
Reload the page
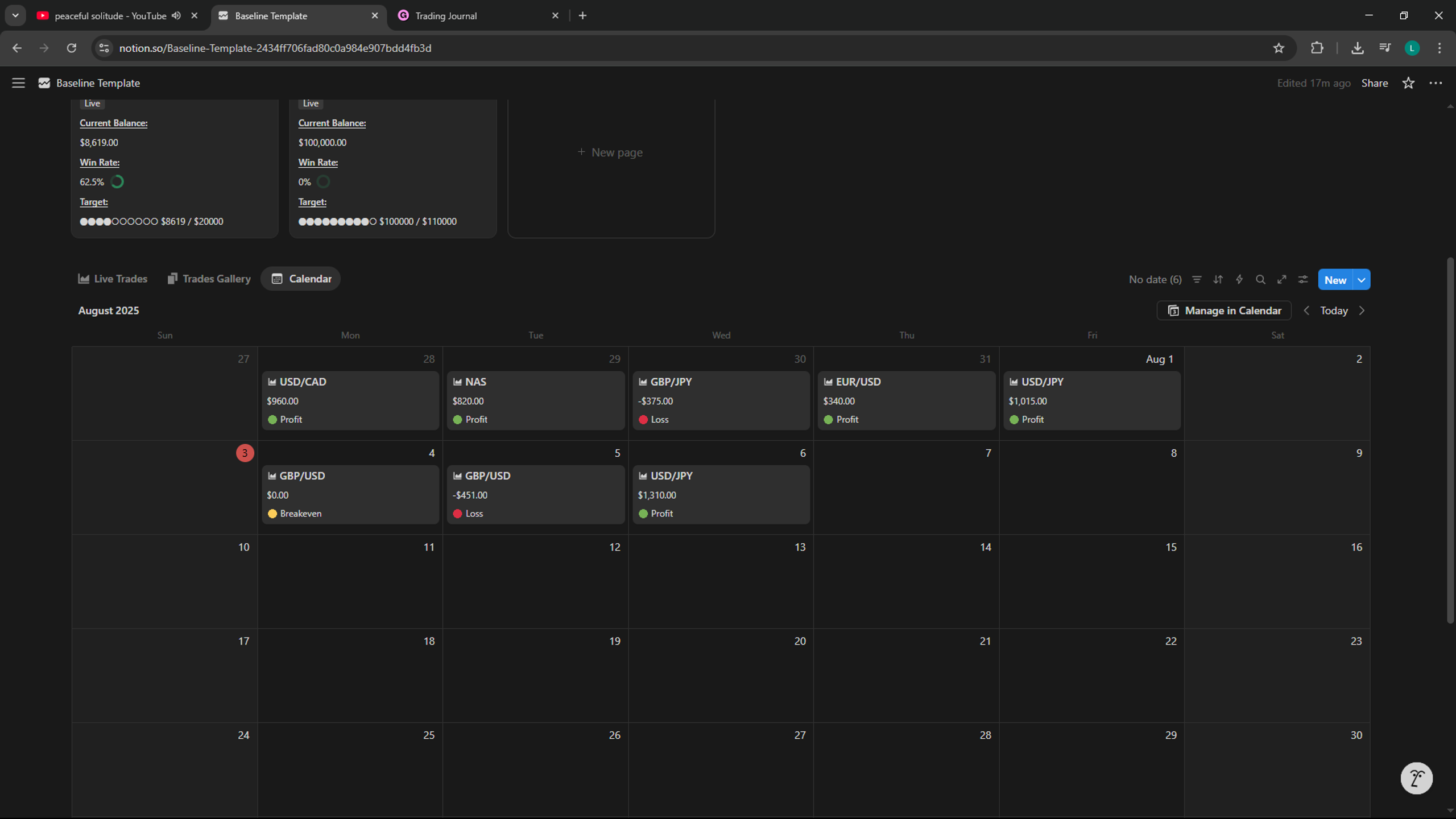71,48
